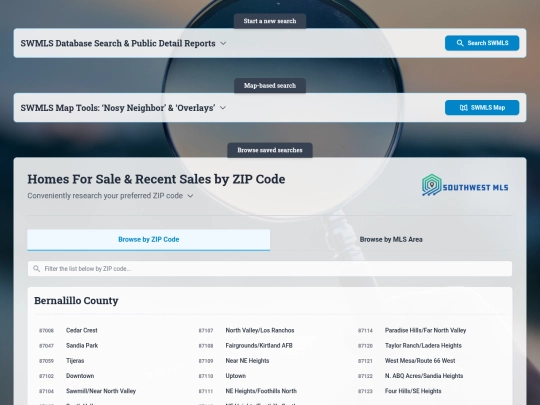Click 'SWMLS Database Search & Public Detail Reports' title
This screenshot has height=405, width=540.
[118, 43]
